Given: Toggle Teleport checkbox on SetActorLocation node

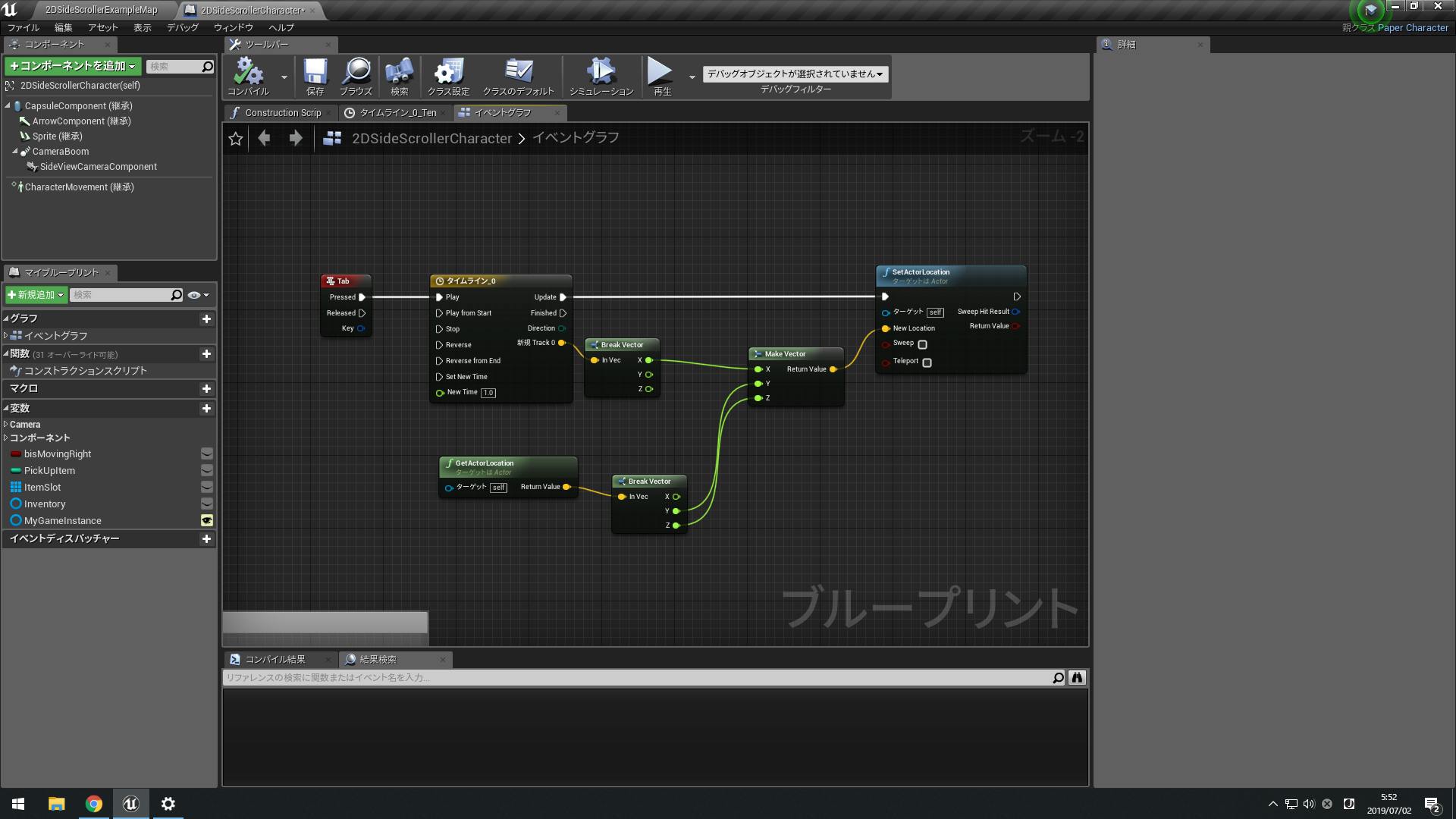Looking at the screenshot, I should pos(927,362).
